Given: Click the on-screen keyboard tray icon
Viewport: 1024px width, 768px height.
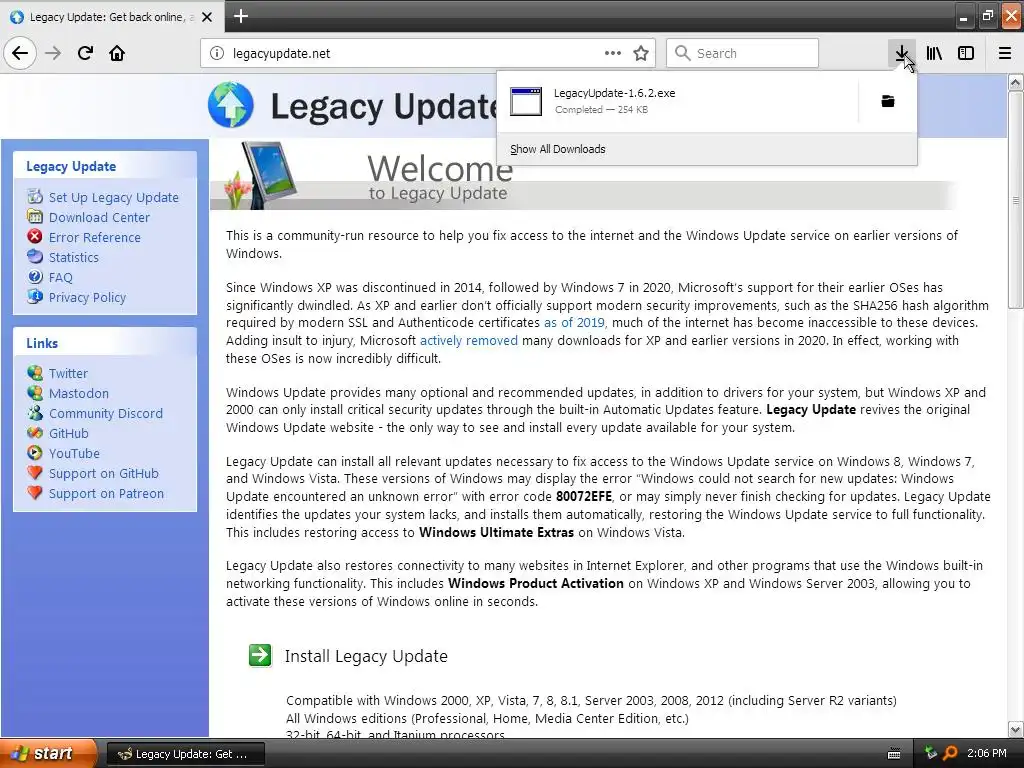Looking at the screenshot, I should tap(894, 754).
